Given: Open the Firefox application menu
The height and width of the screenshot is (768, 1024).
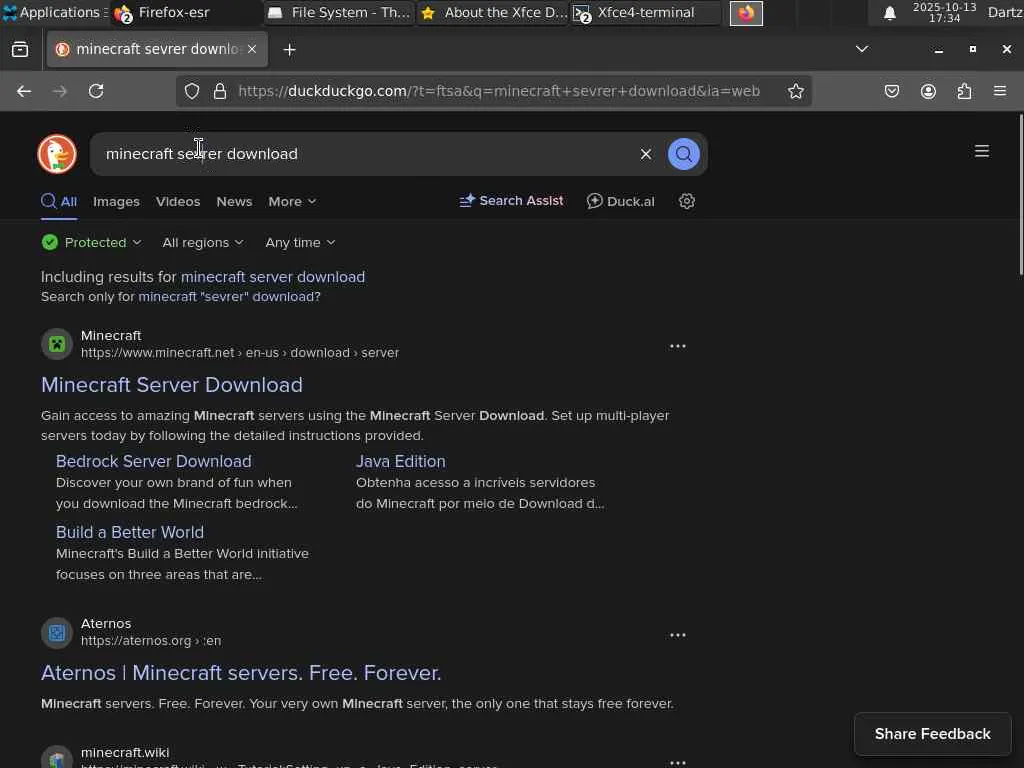Looking at the screenshot, I should (1000, 91).
